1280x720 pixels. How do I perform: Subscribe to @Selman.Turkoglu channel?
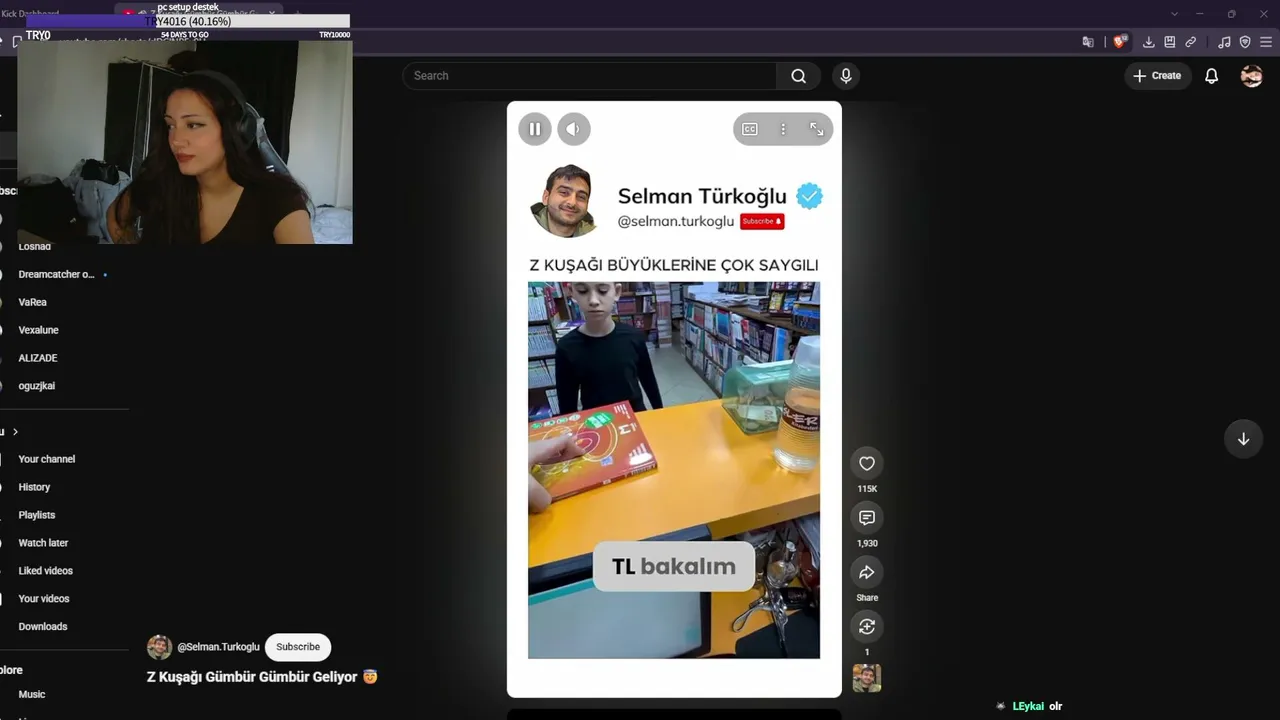[298, 647]
